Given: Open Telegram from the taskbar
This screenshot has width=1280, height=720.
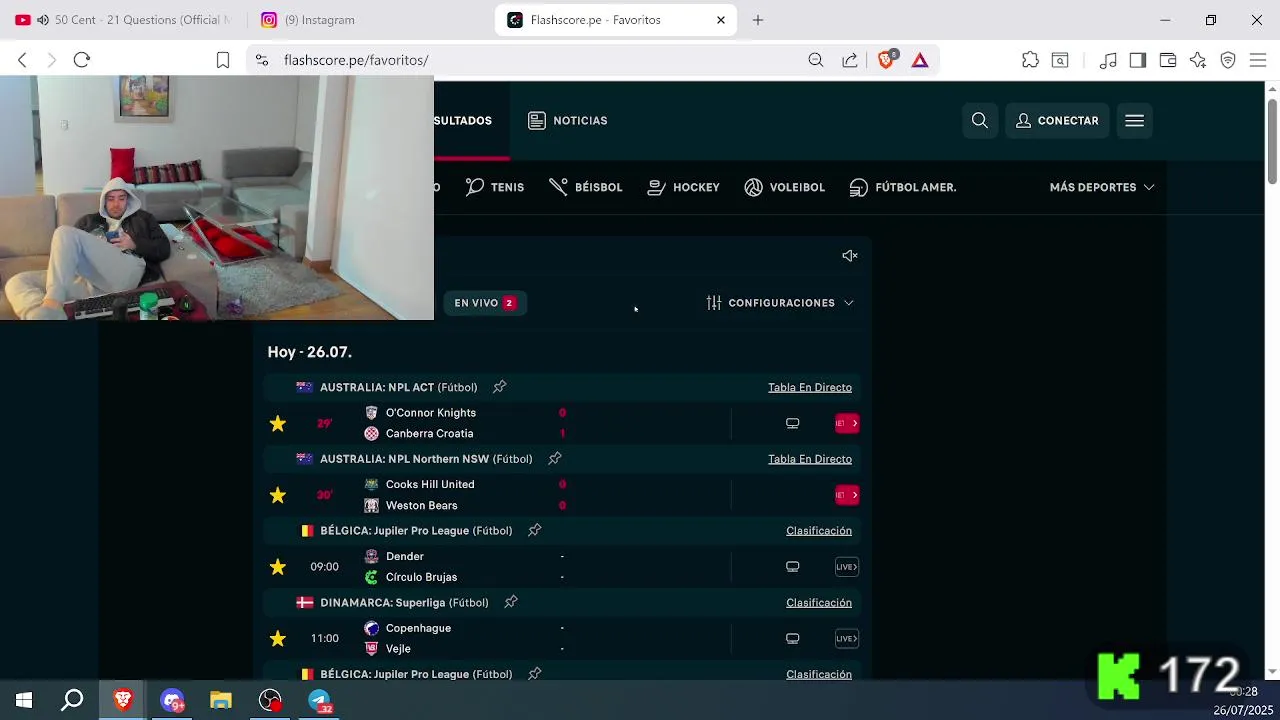Looking at the screenshot, I should pos(320,701).
